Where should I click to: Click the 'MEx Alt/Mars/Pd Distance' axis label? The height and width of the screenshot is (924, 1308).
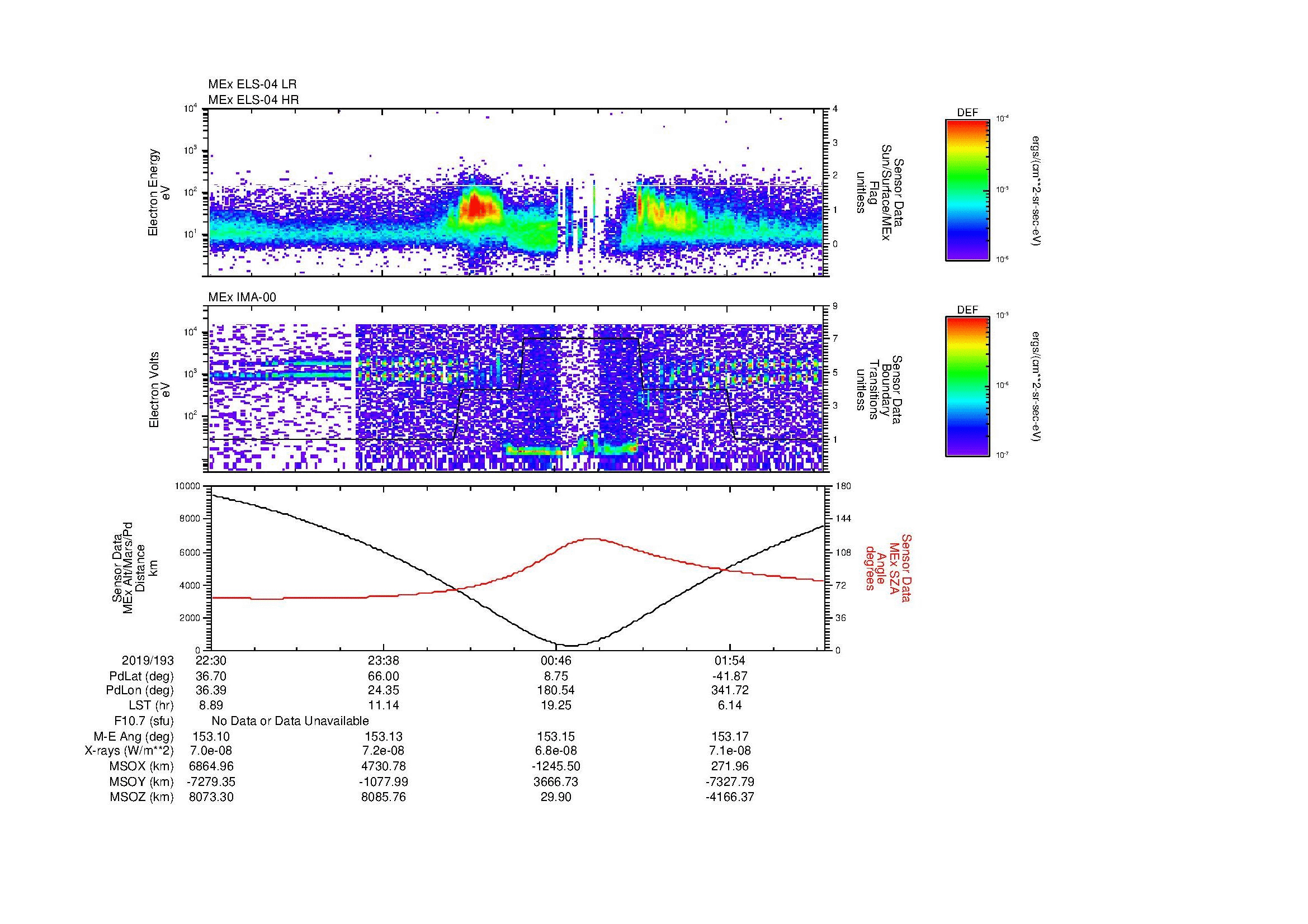click(133, 568)
